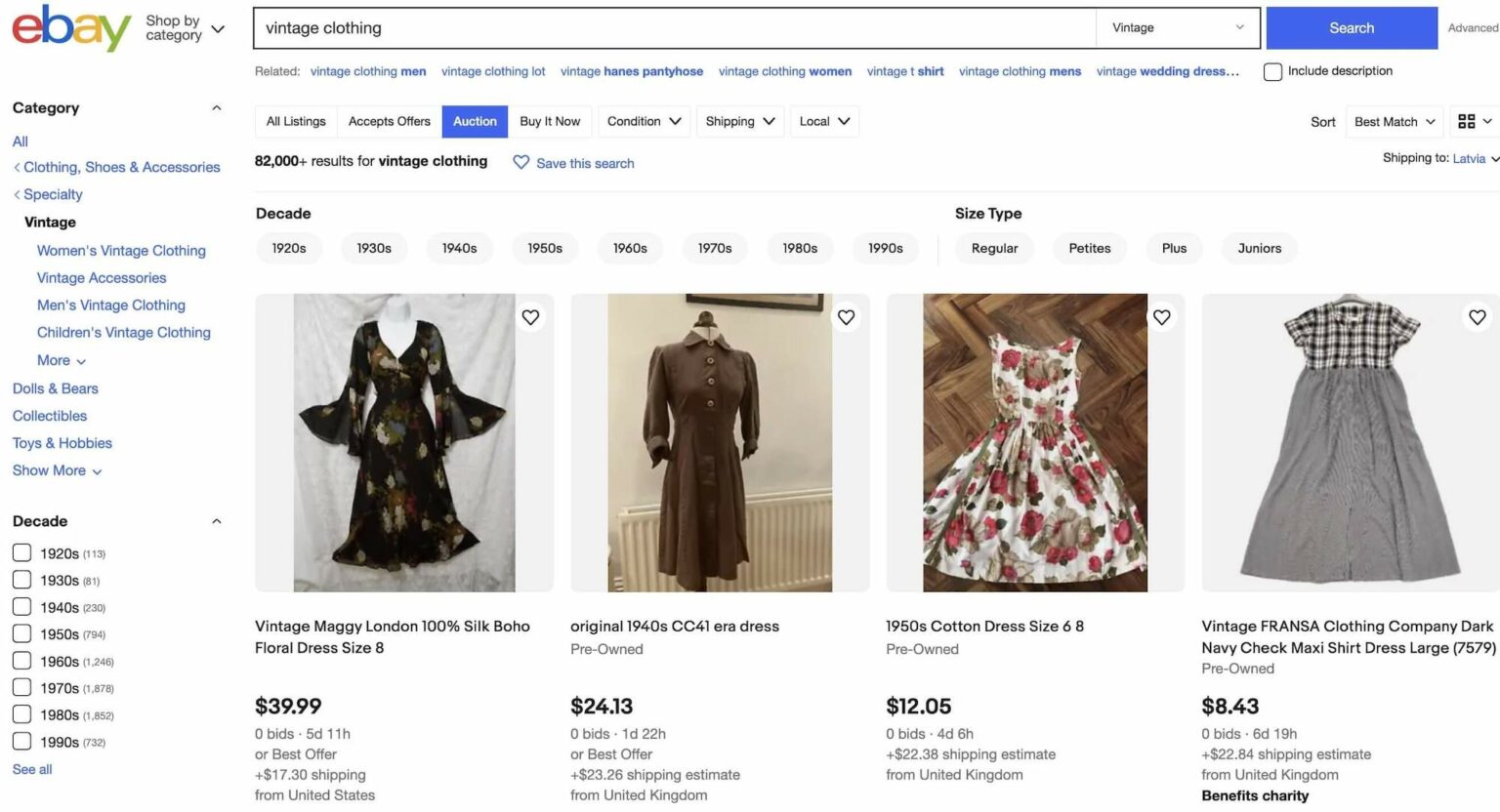Click See all decades link
This screenshot has height=812, width=1500.
pyautogui.click(x=32, y=769)
